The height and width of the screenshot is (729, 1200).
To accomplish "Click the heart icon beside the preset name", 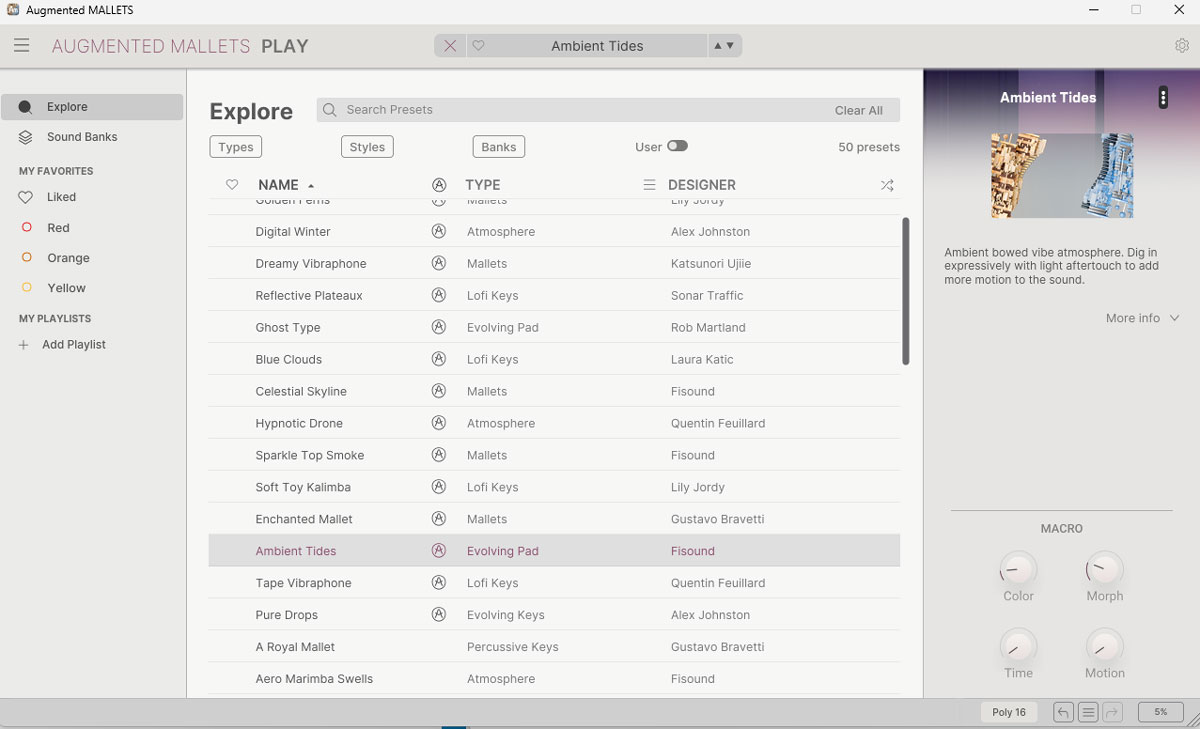I will (478, 46).
